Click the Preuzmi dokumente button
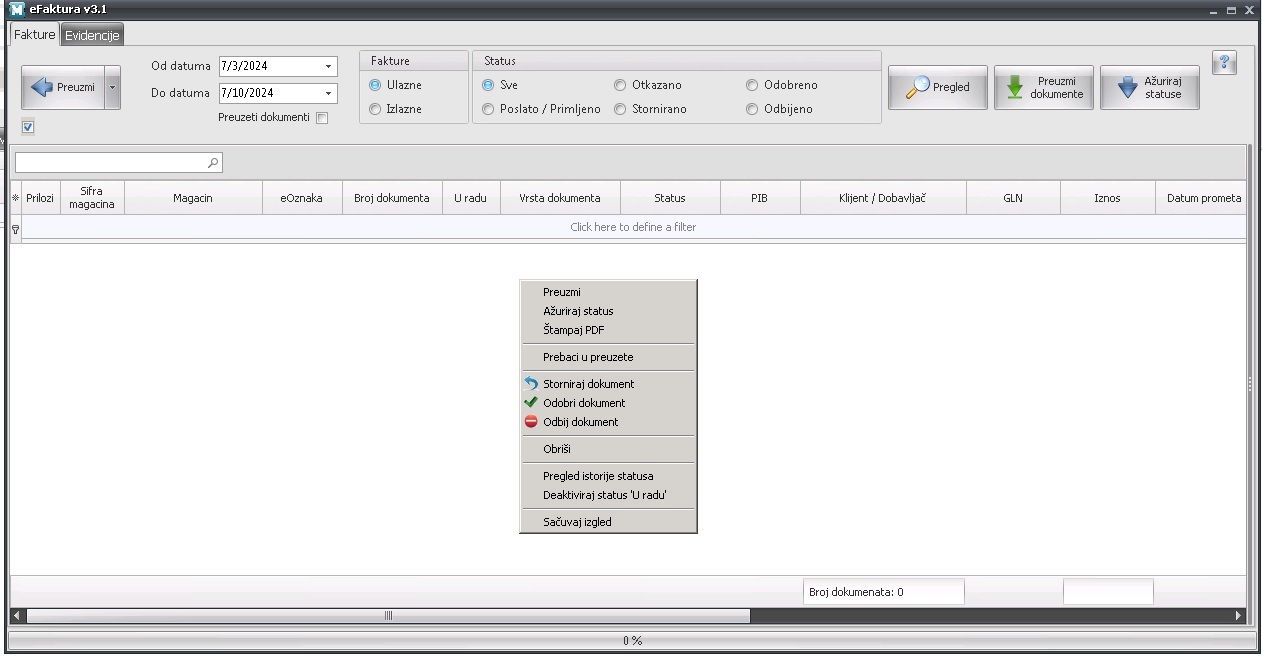 click(x=1044, y=88)
